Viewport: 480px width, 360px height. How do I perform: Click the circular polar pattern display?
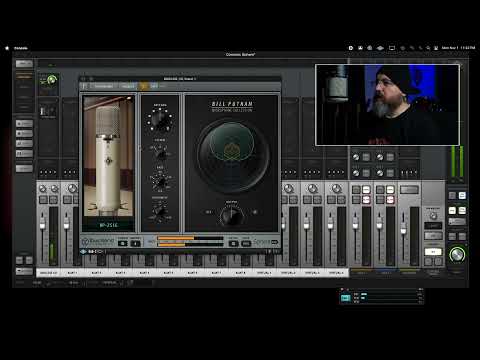232,156
